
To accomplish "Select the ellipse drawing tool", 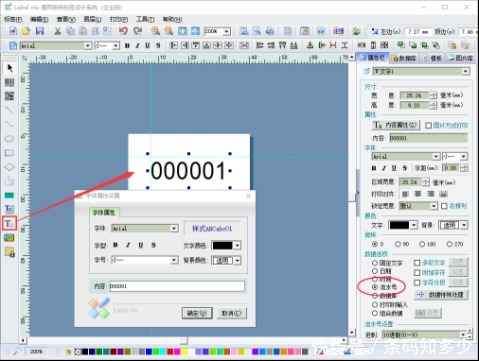I will click(10, 138).
